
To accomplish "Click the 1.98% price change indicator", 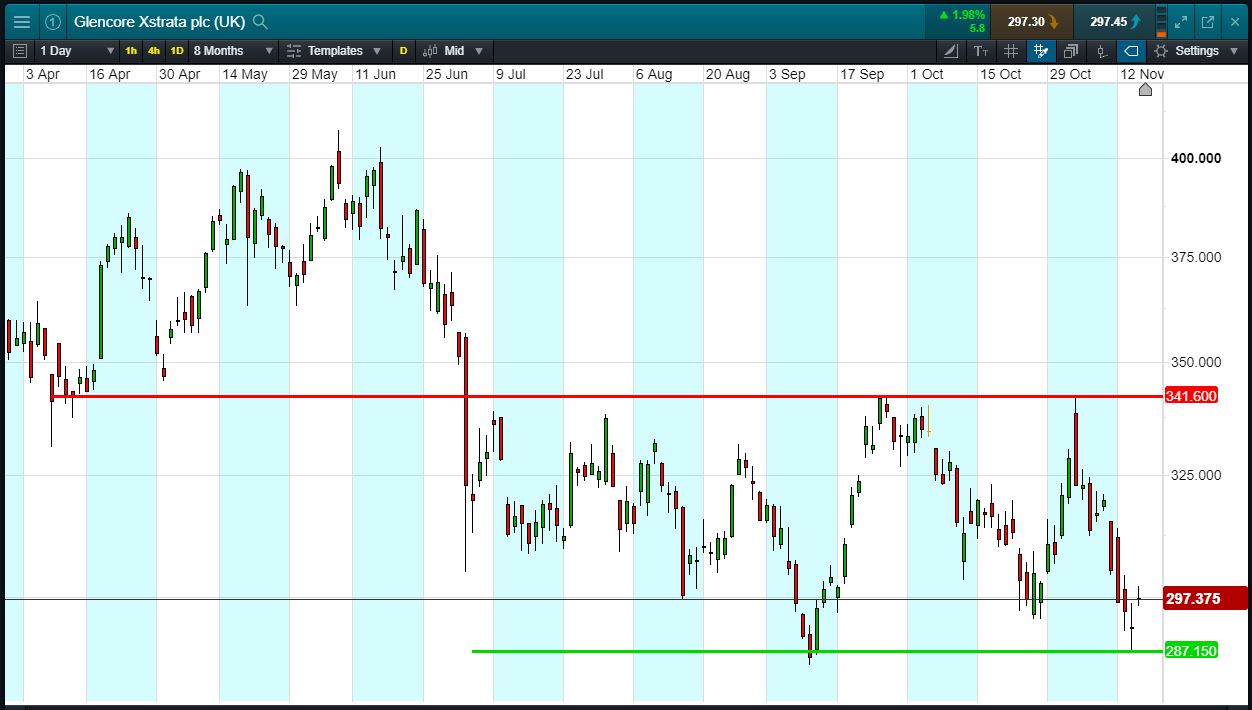I will click(961, 15).
